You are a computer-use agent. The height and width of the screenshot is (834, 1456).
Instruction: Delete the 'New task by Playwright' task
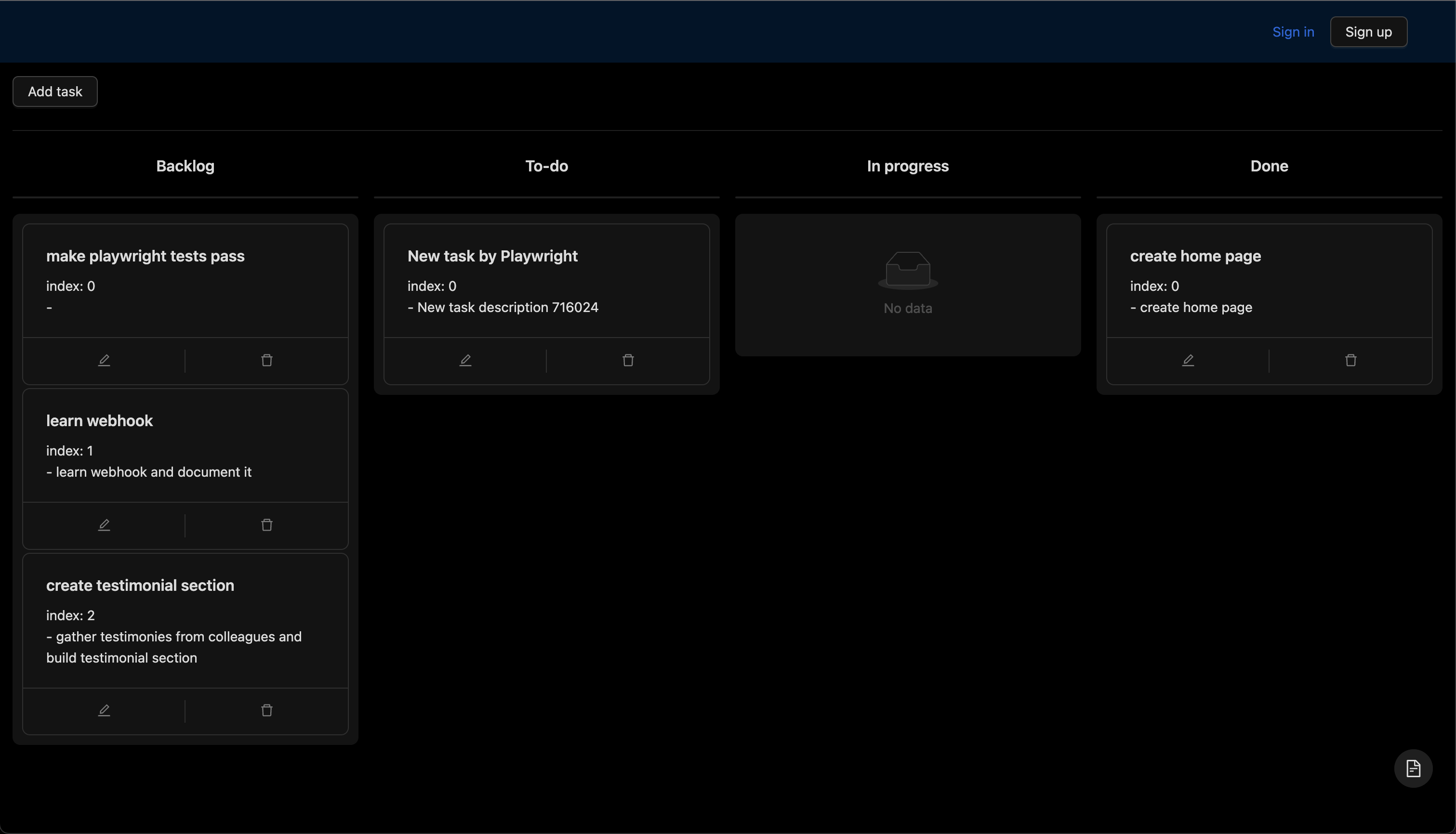pos(628,360)
